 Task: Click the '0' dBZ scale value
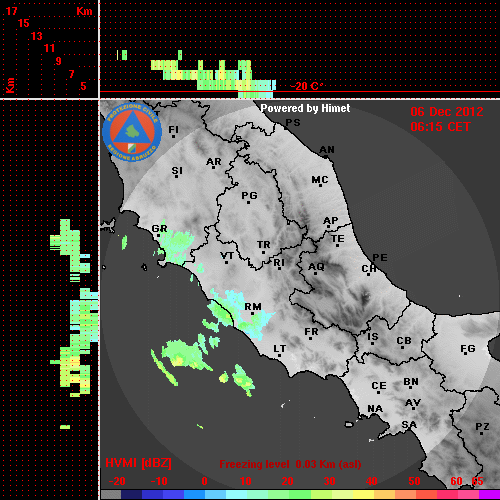[204, 481]
